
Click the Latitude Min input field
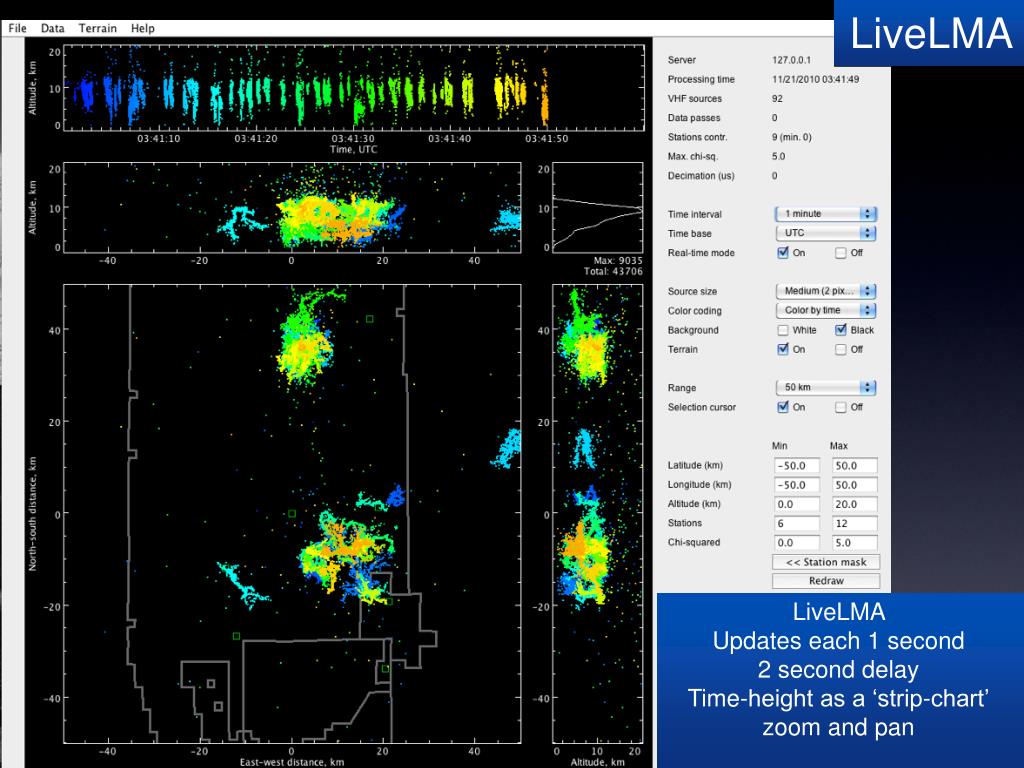796,466
